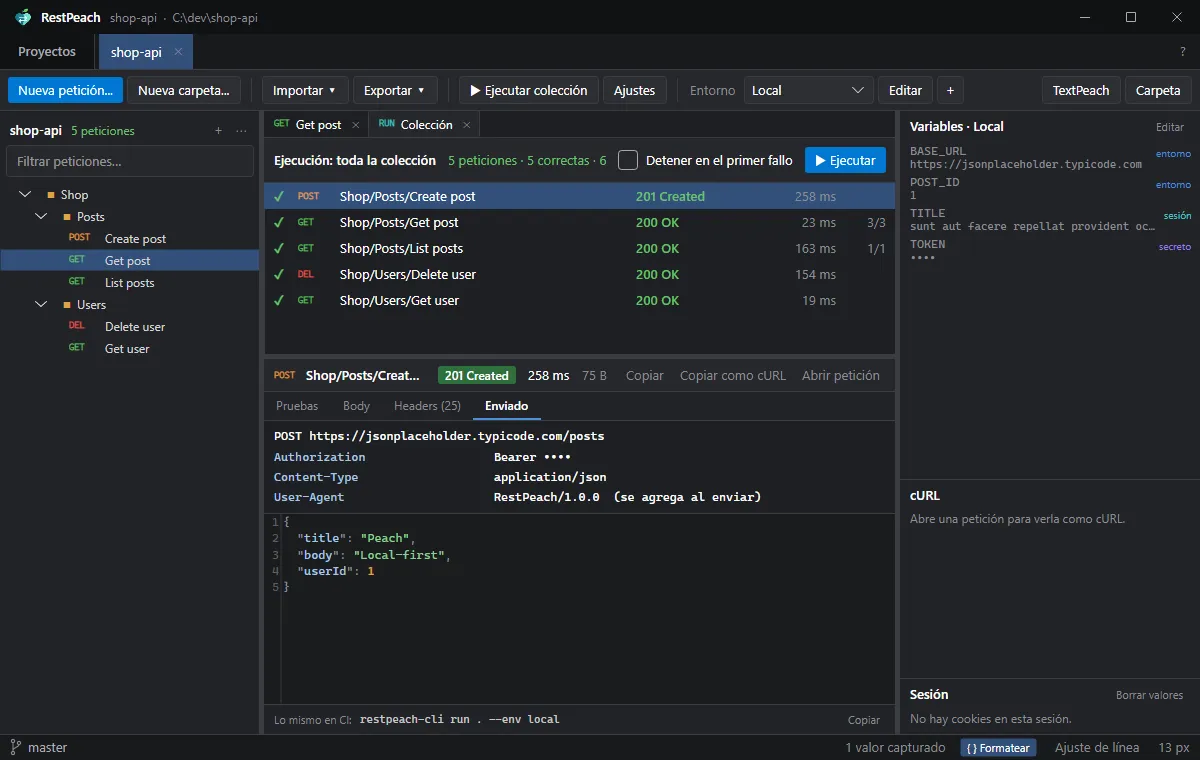Select the Delete user request in tree
Viewport: 1200px width, 760px height.
pos(130,327)
